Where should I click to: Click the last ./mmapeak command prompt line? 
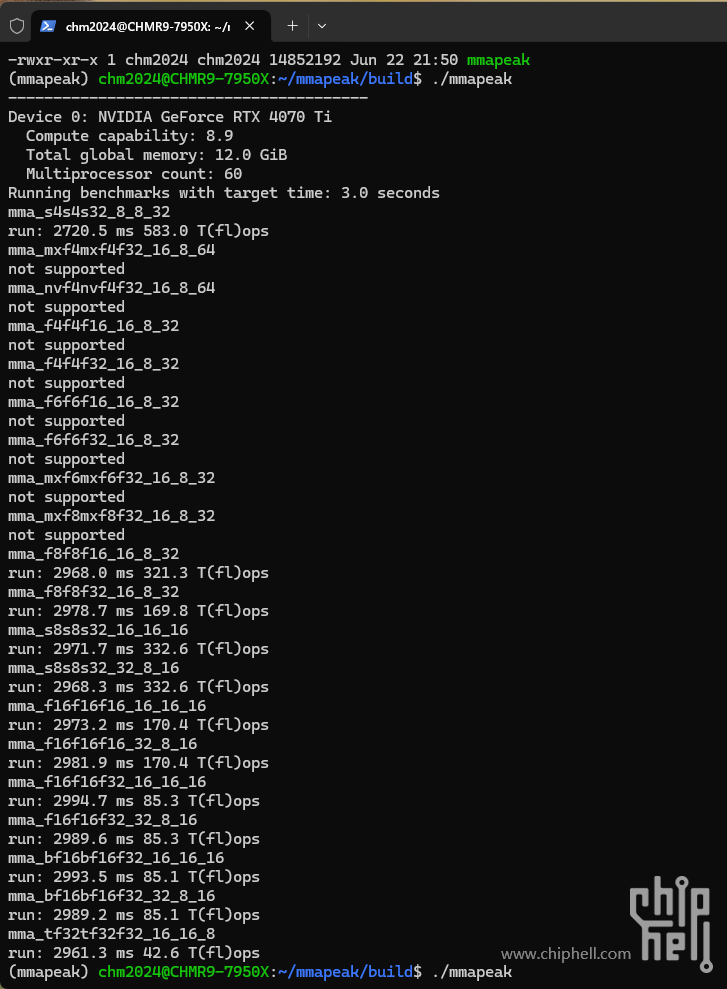pos(260,972)
